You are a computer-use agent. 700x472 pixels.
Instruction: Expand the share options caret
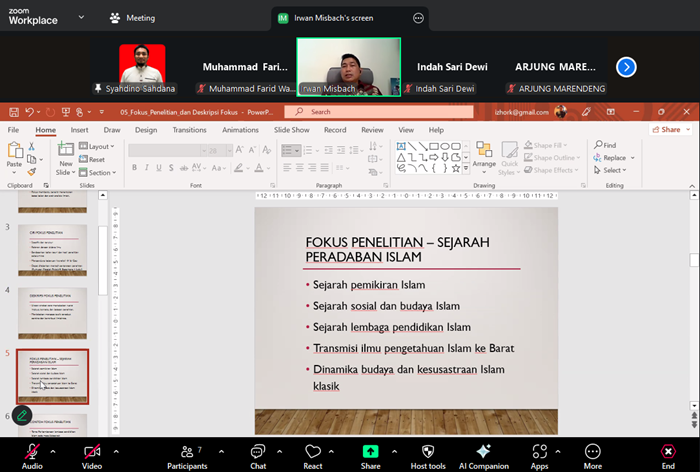point(395,451)
